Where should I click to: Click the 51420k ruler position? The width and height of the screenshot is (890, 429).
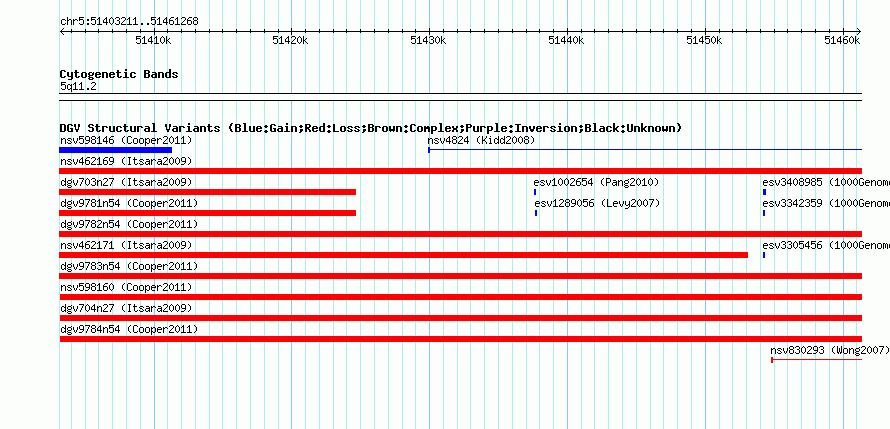(291, 40)
